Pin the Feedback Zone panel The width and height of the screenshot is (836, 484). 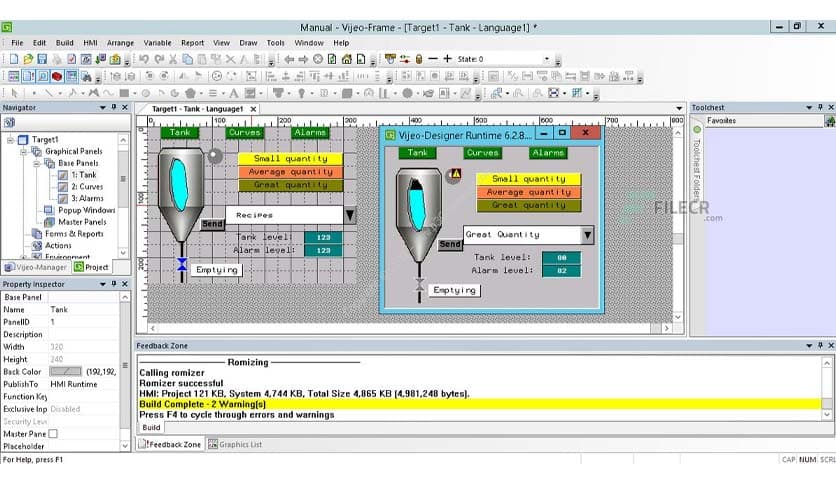820,345
